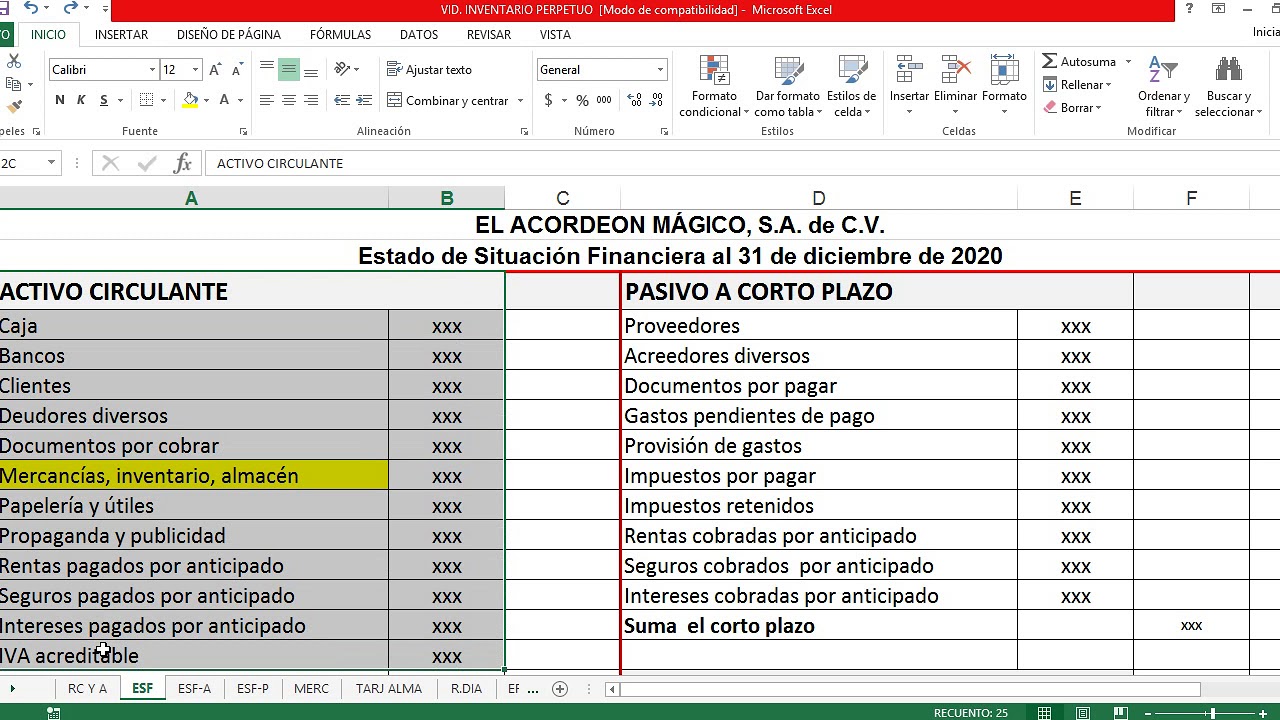Expand the General number format dropdown

pos(660,70)
